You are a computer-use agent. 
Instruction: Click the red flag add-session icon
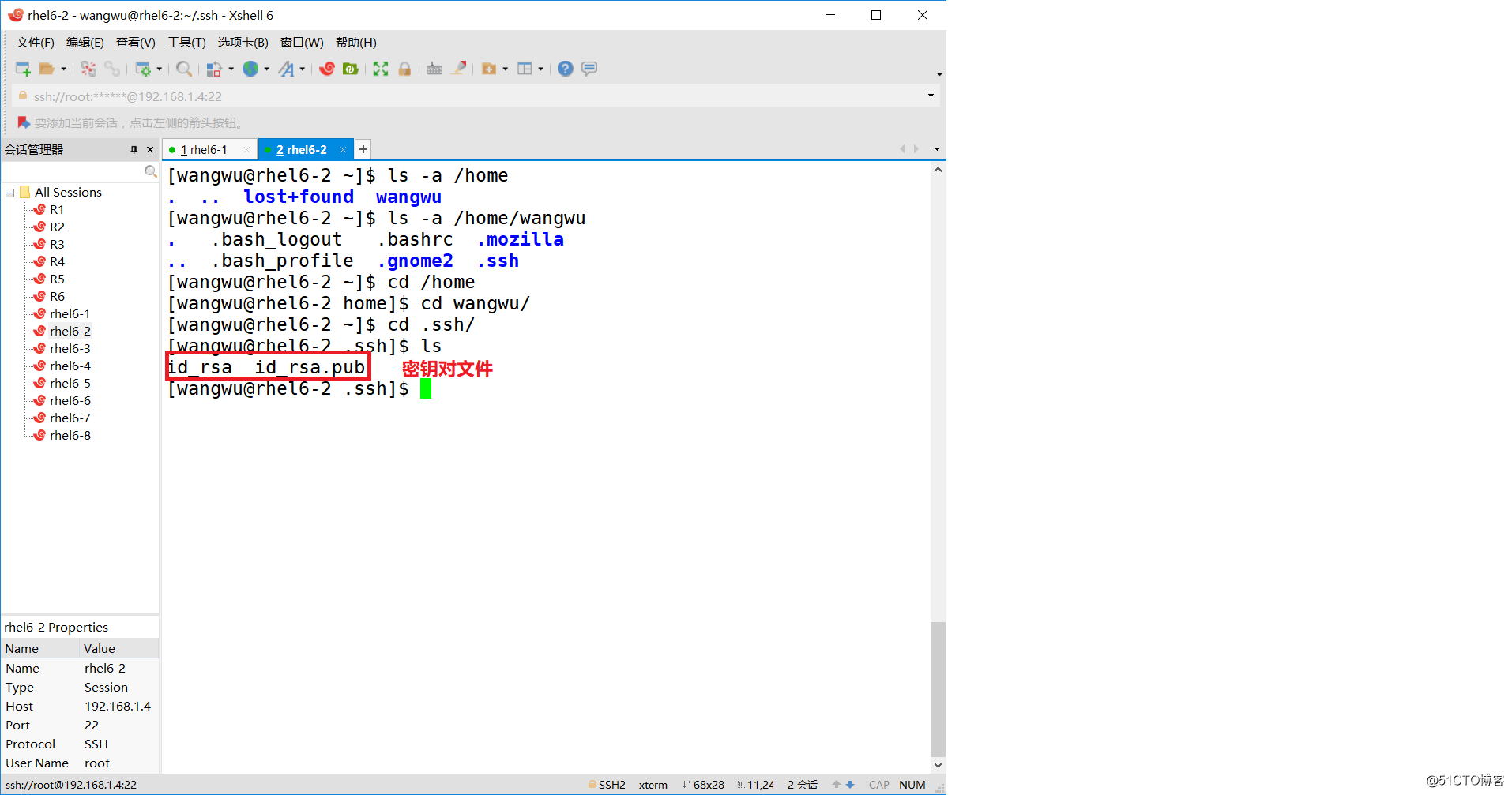[23, 122]
